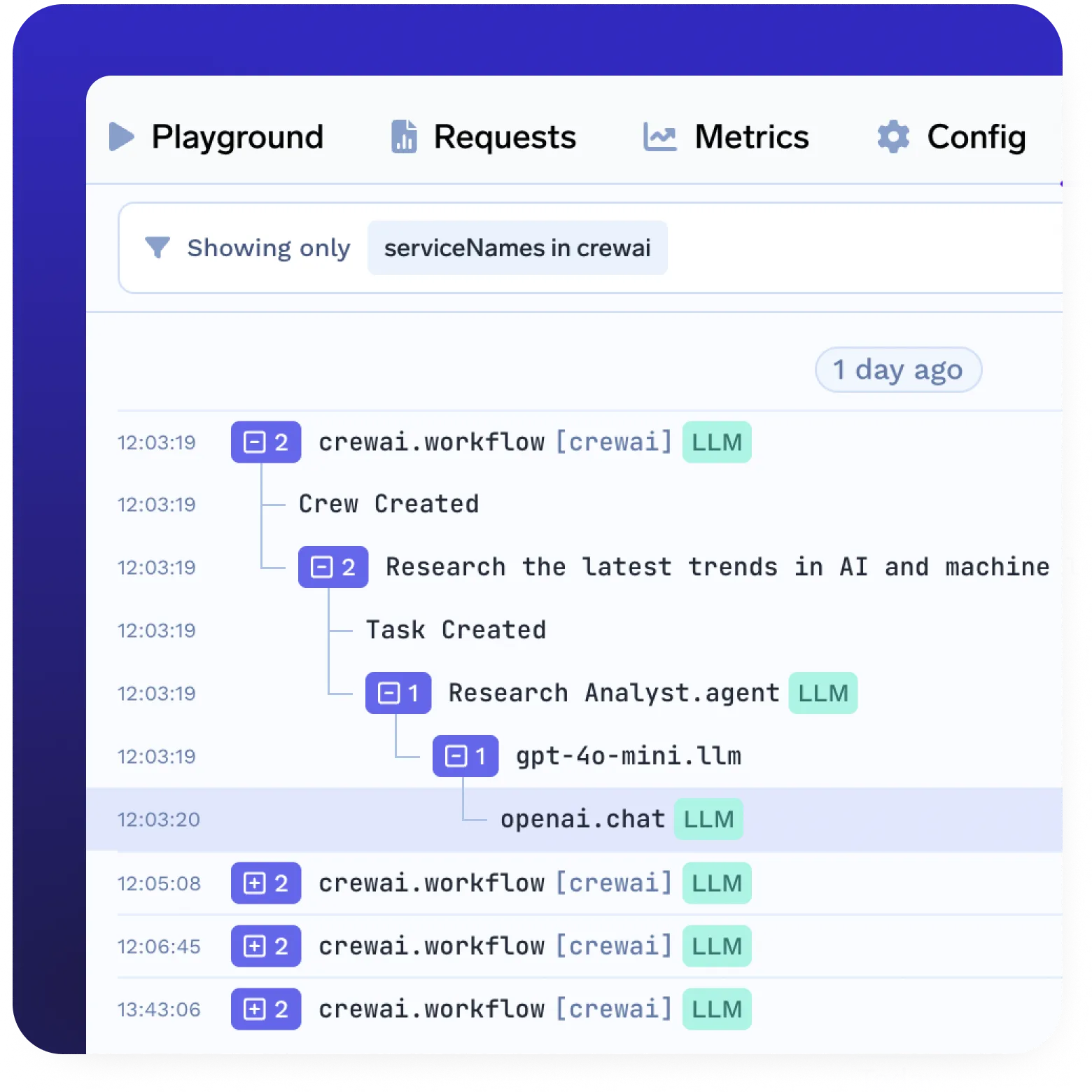1092x1092 pixels.
Task: Click crewai.workflow text at 12:06:45
Action: [431, 946]
